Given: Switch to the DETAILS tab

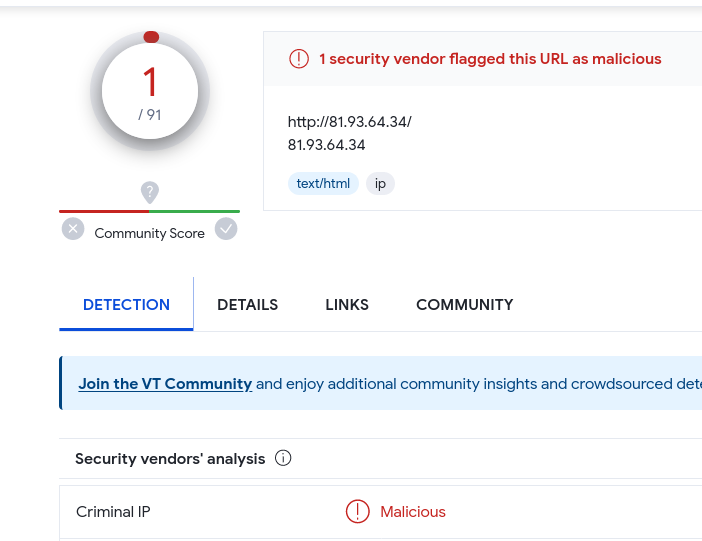Looking at the screenshot, I should coord(248,305).
